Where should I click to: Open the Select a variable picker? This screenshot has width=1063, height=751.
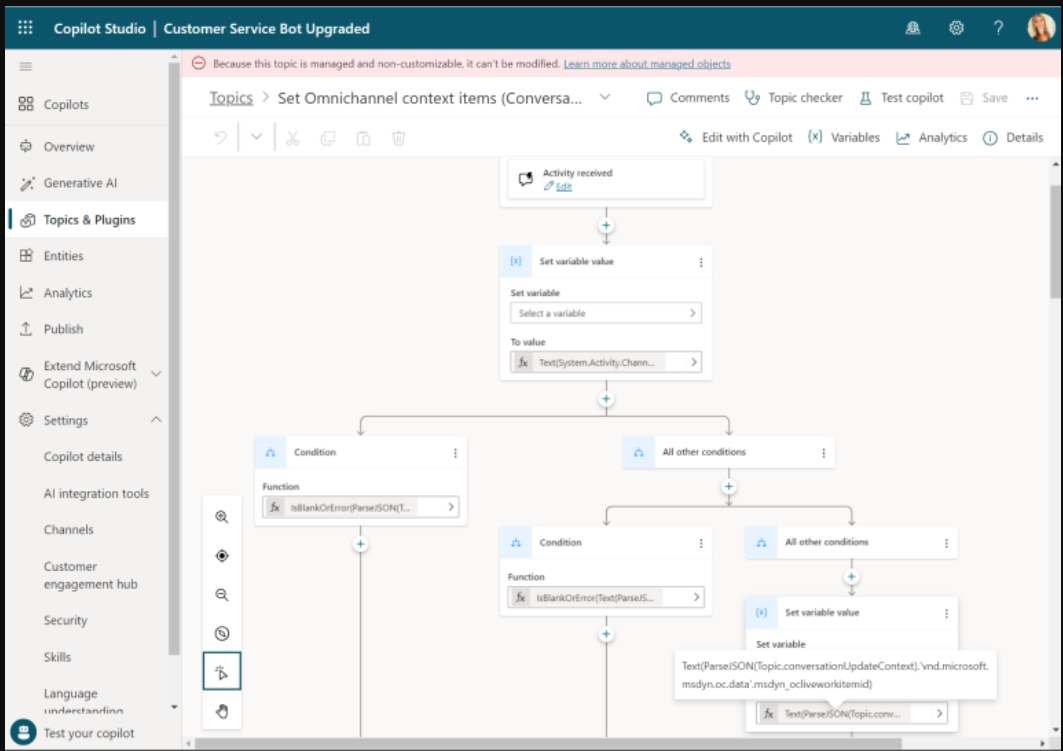(606, 313)
